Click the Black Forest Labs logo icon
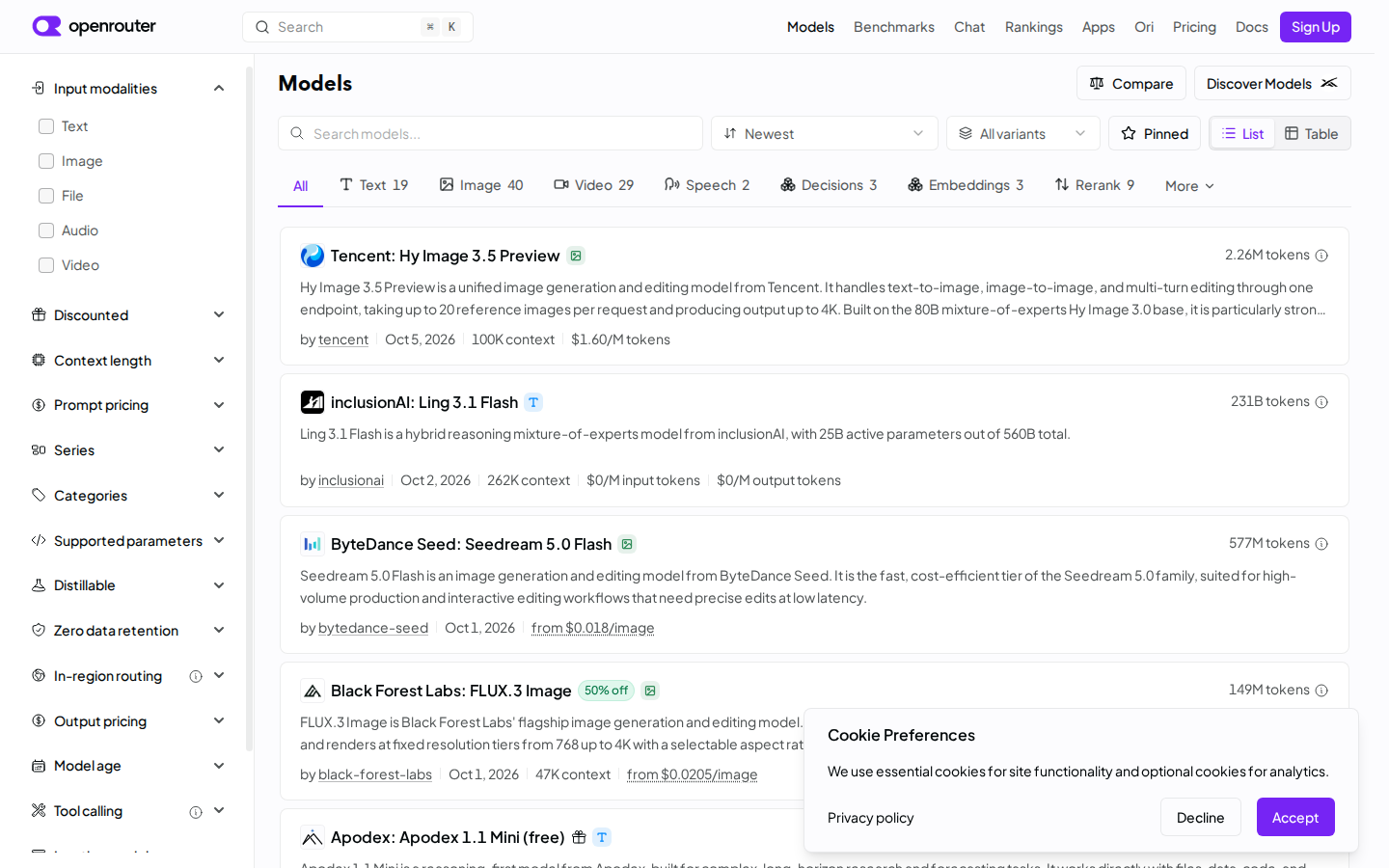The width and height of the screenshot is (1389, 868). click(x=313, y=691)
